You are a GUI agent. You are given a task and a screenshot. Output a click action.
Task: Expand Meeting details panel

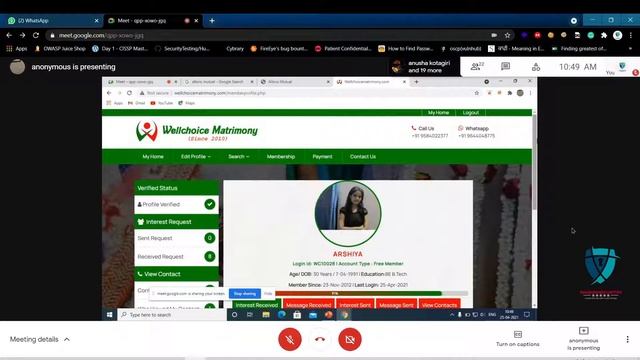[40, 339]
